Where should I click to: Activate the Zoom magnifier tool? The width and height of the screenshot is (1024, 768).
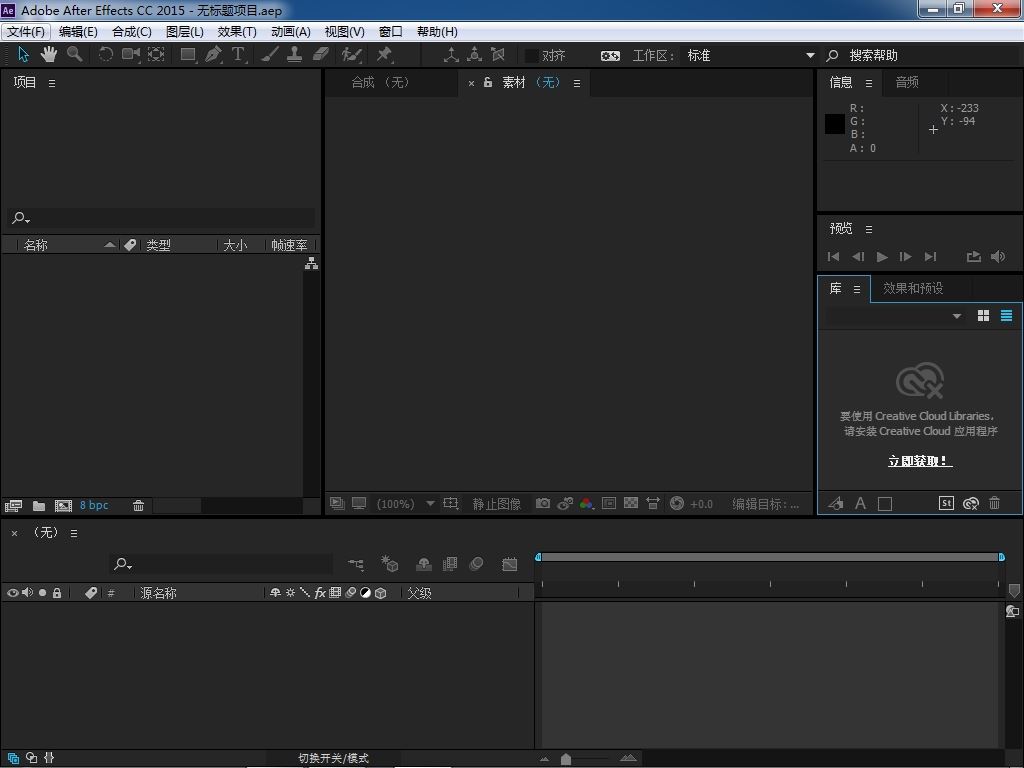[75, 54]
